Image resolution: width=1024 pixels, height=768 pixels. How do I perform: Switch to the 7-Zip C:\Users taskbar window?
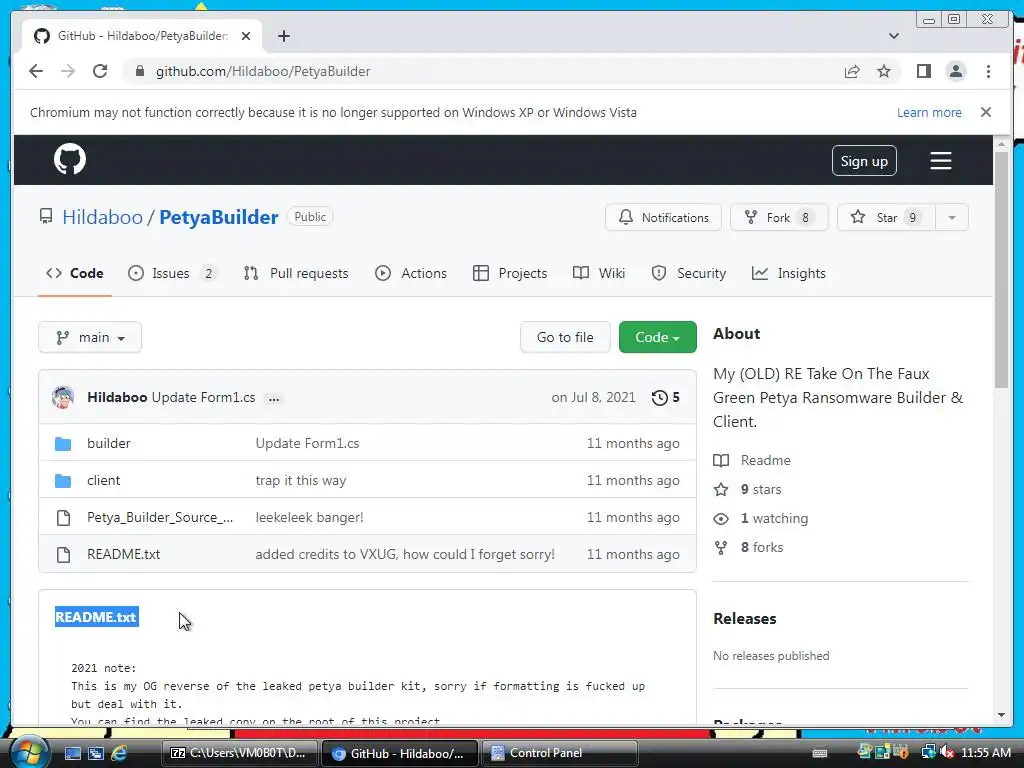239,753
